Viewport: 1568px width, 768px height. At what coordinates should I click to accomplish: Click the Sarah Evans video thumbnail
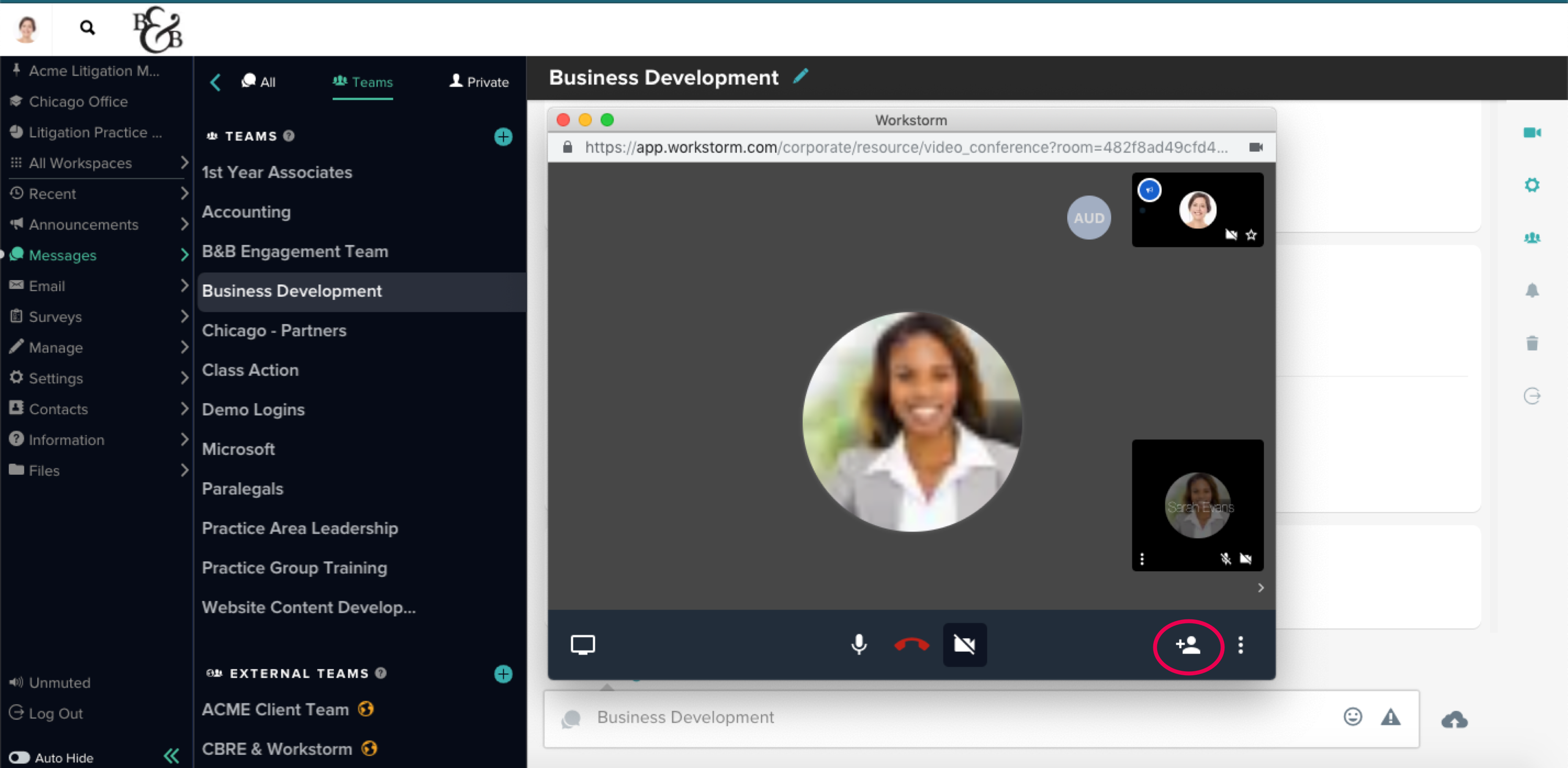pos(1197,505)
